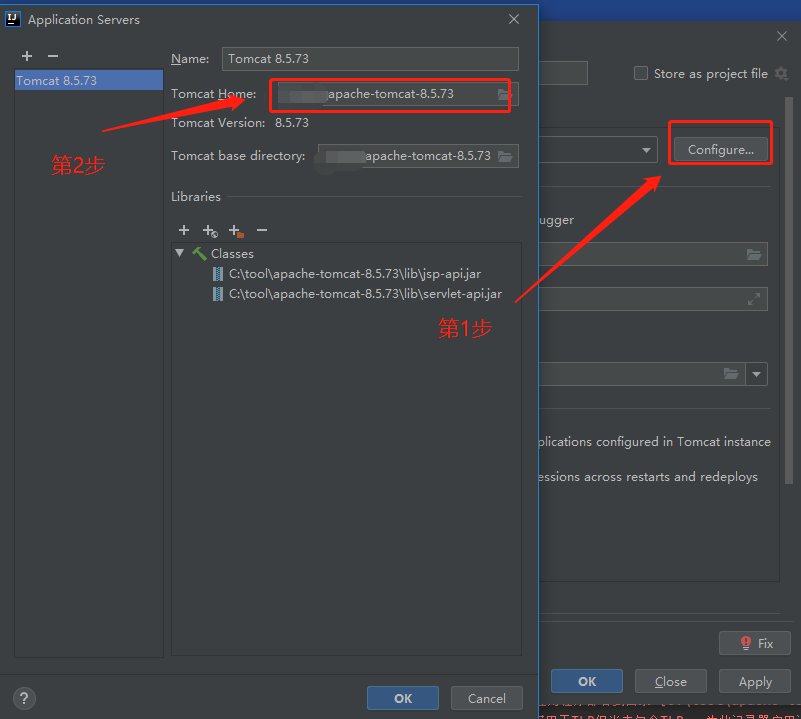Click the Tomcat base directory label
Viewport: 801px width, 719px height.
click(x=238, y=156)
